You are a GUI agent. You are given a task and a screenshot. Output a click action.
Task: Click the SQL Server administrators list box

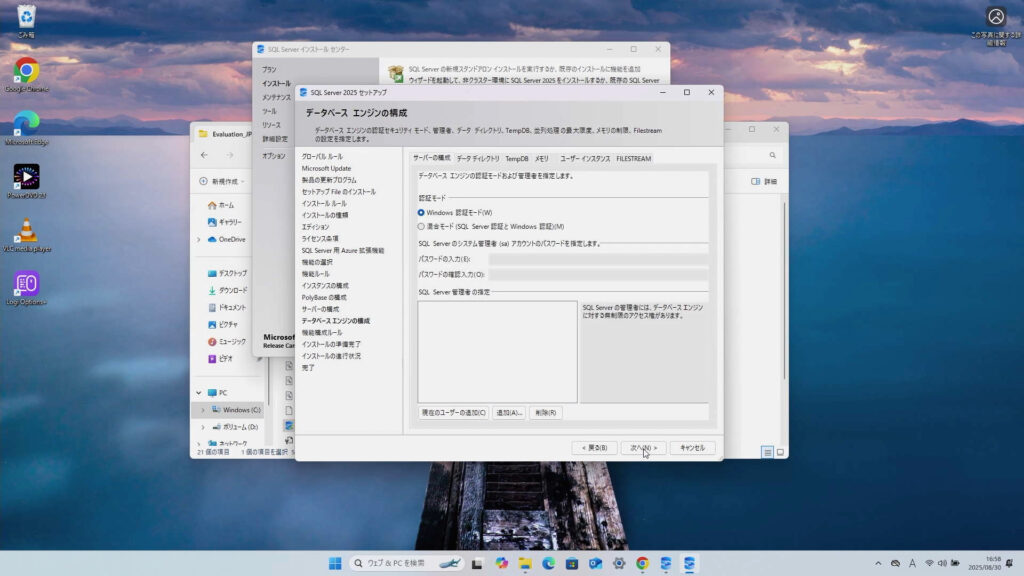point(498,351)
